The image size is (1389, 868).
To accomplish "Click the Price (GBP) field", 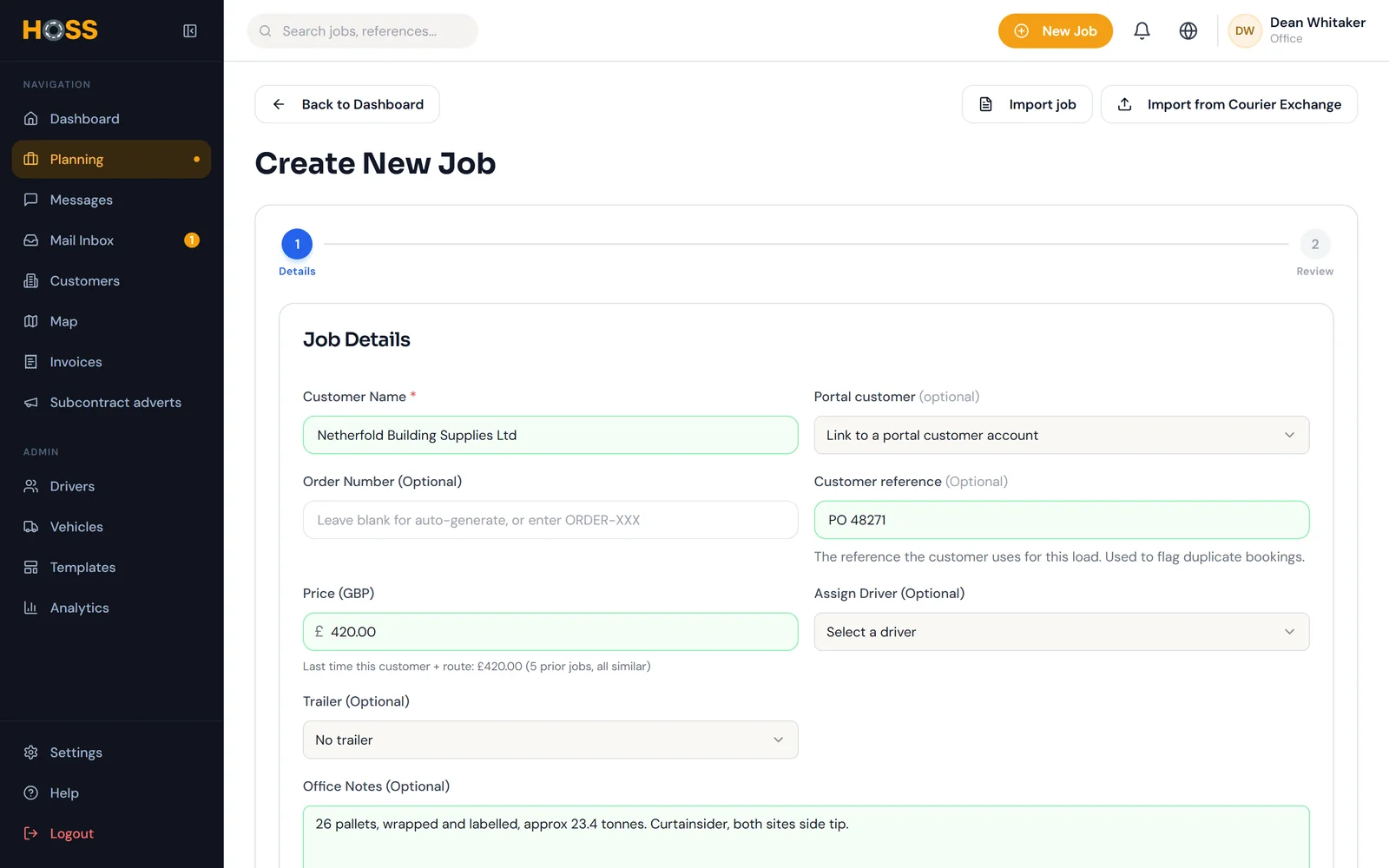I will [x=550, y=632].
